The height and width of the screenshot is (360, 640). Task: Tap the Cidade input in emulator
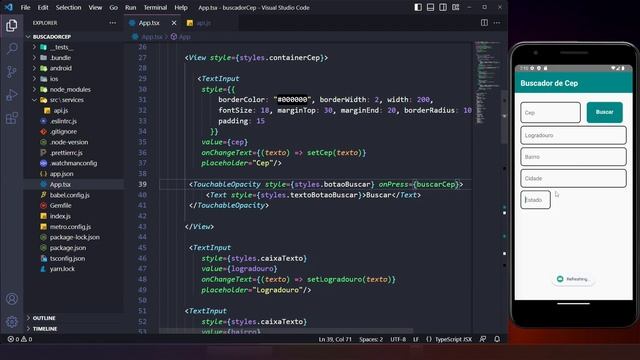573,178
